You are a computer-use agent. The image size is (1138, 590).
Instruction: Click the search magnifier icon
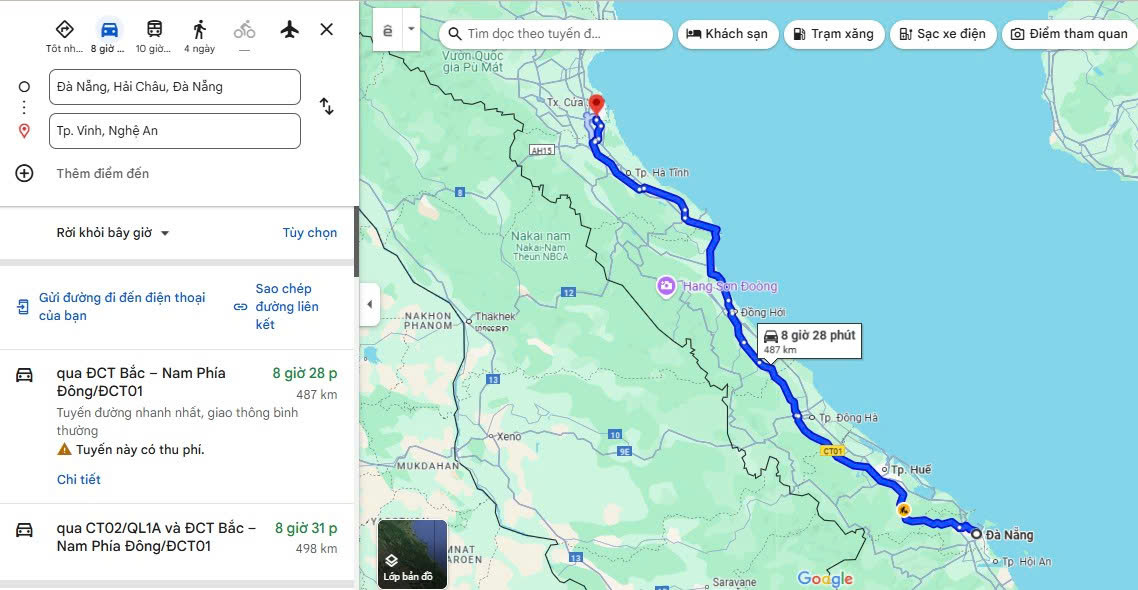click(454, 34)
